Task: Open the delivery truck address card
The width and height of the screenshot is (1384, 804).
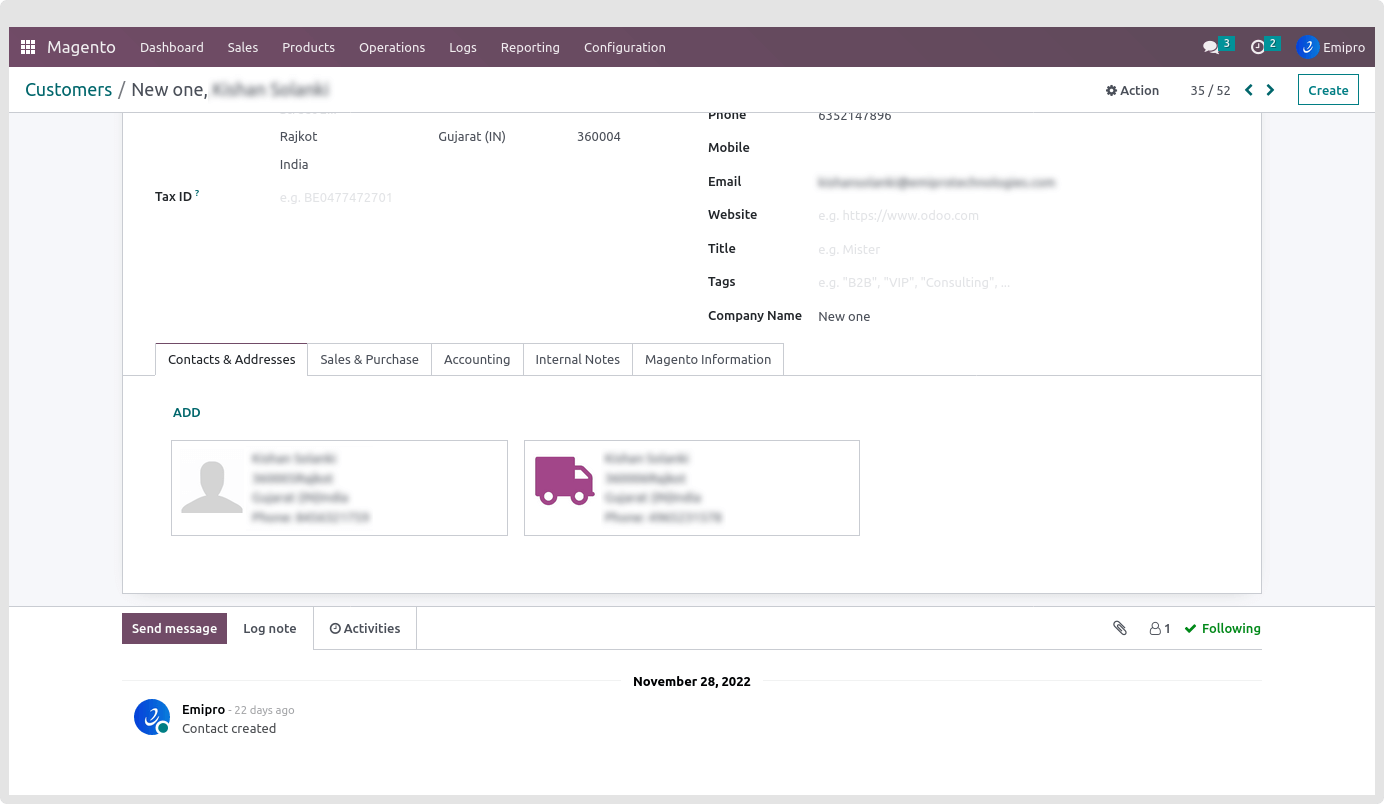Action: 691,488
